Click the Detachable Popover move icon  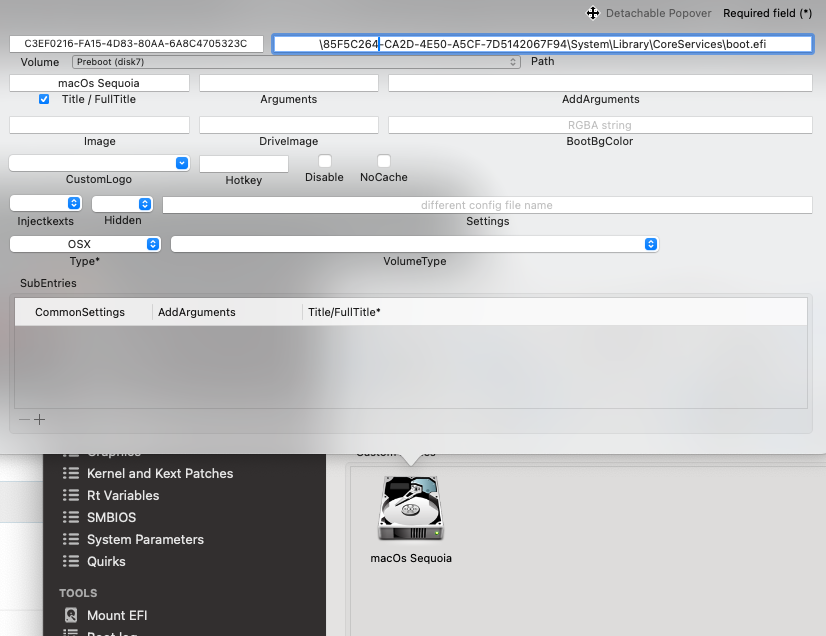[593, 13]
